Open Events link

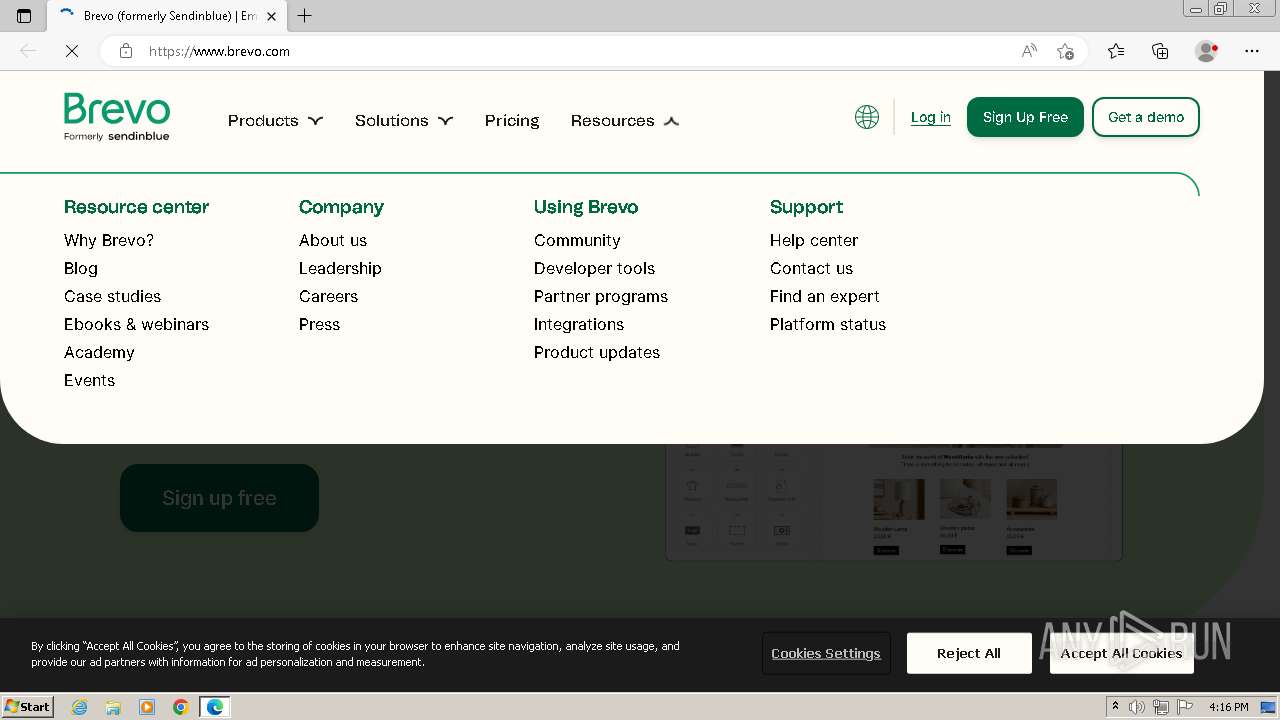[89, 380]
